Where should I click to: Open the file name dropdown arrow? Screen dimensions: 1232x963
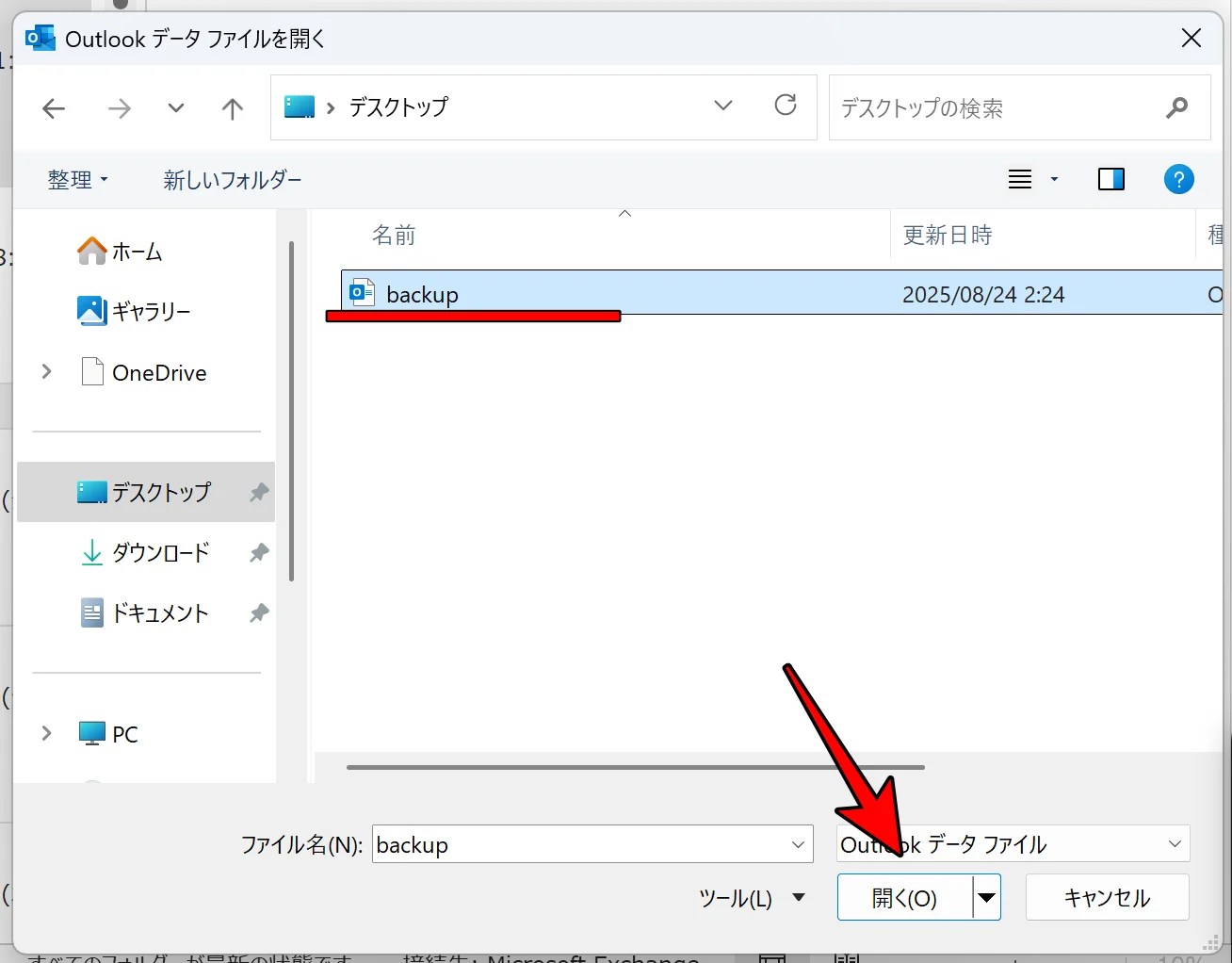coord(798,844)
